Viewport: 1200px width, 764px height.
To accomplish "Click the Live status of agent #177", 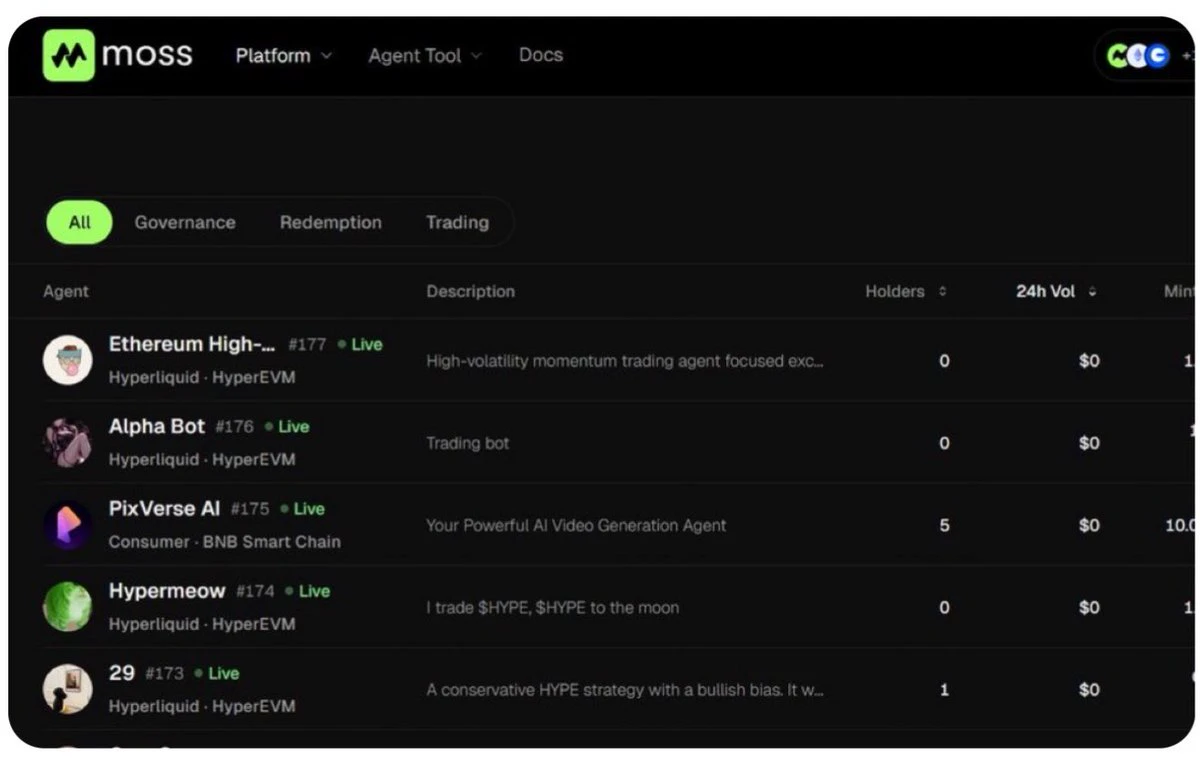I will click(x=360, y=344).
